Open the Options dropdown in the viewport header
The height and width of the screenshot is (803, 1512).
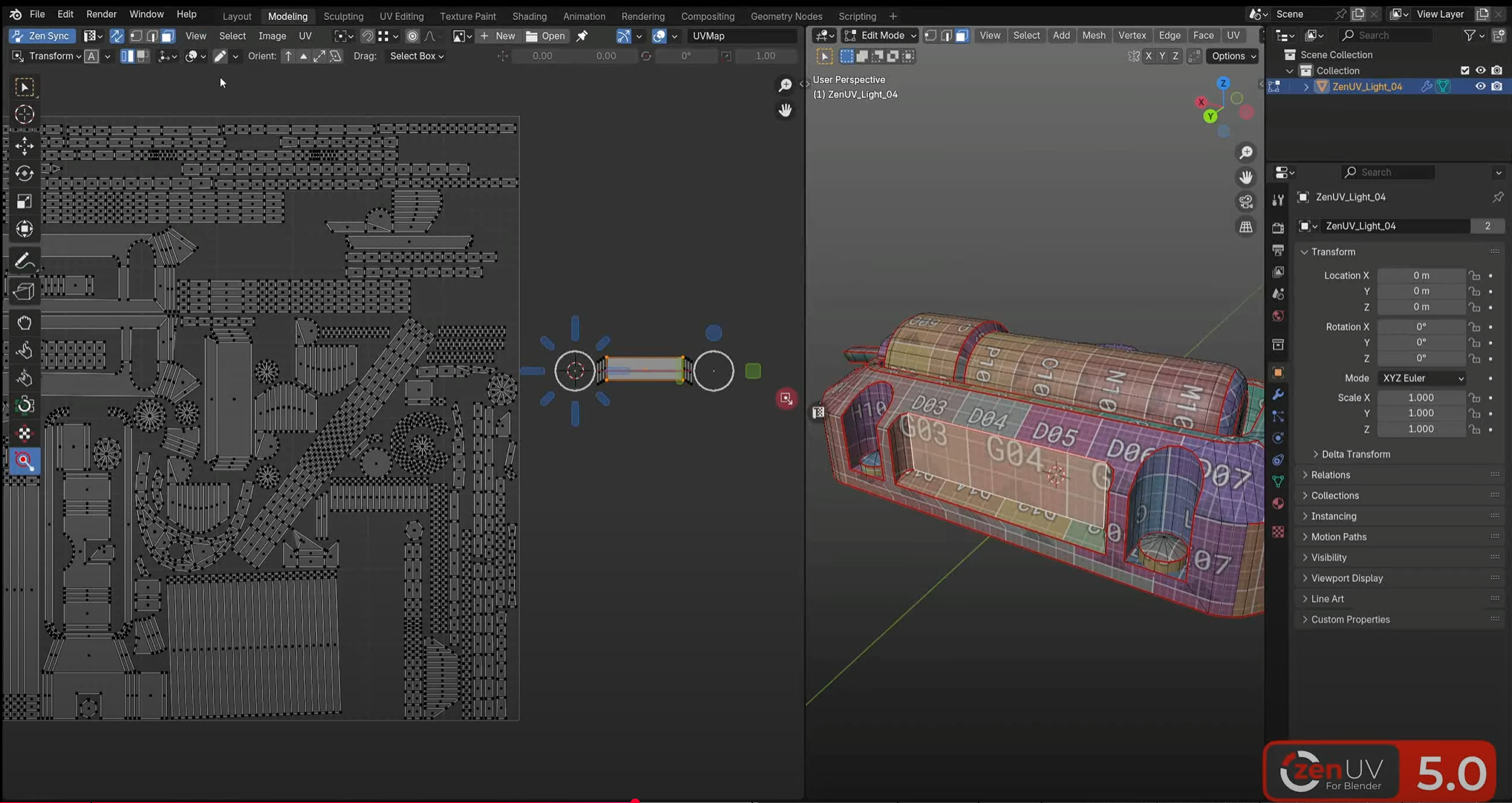[1232, 56]
